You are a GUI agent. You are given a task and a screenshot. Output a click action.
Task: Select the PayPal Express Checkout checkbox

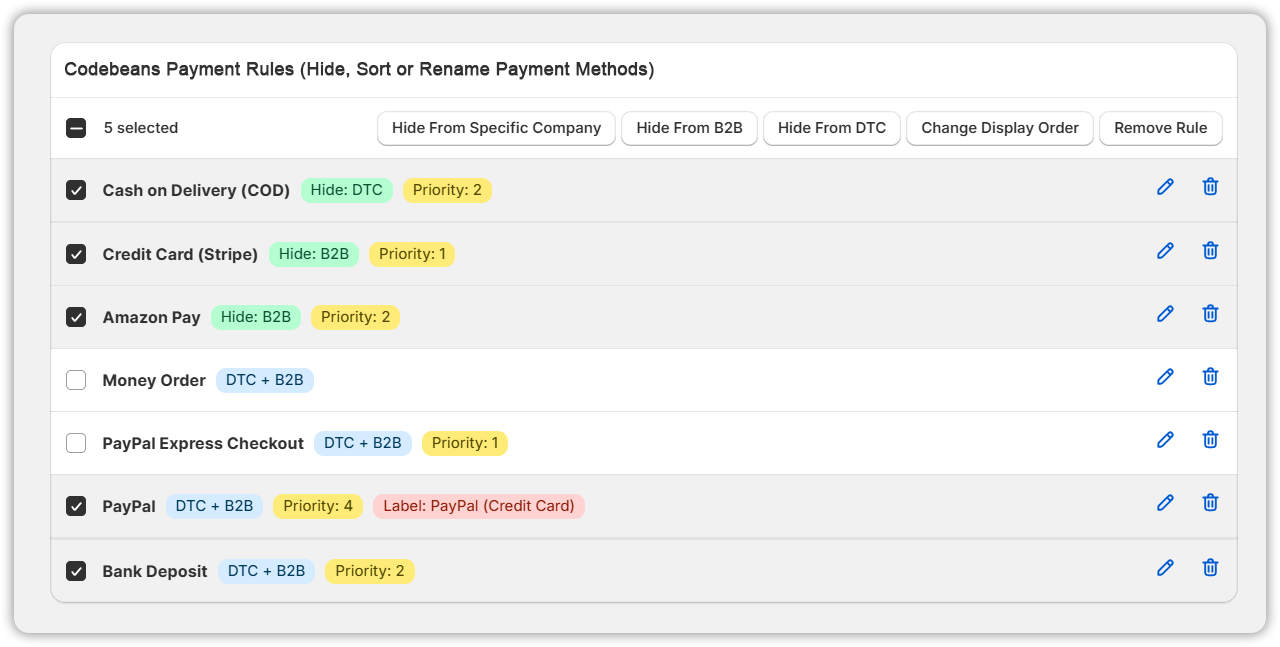(76, 443)
